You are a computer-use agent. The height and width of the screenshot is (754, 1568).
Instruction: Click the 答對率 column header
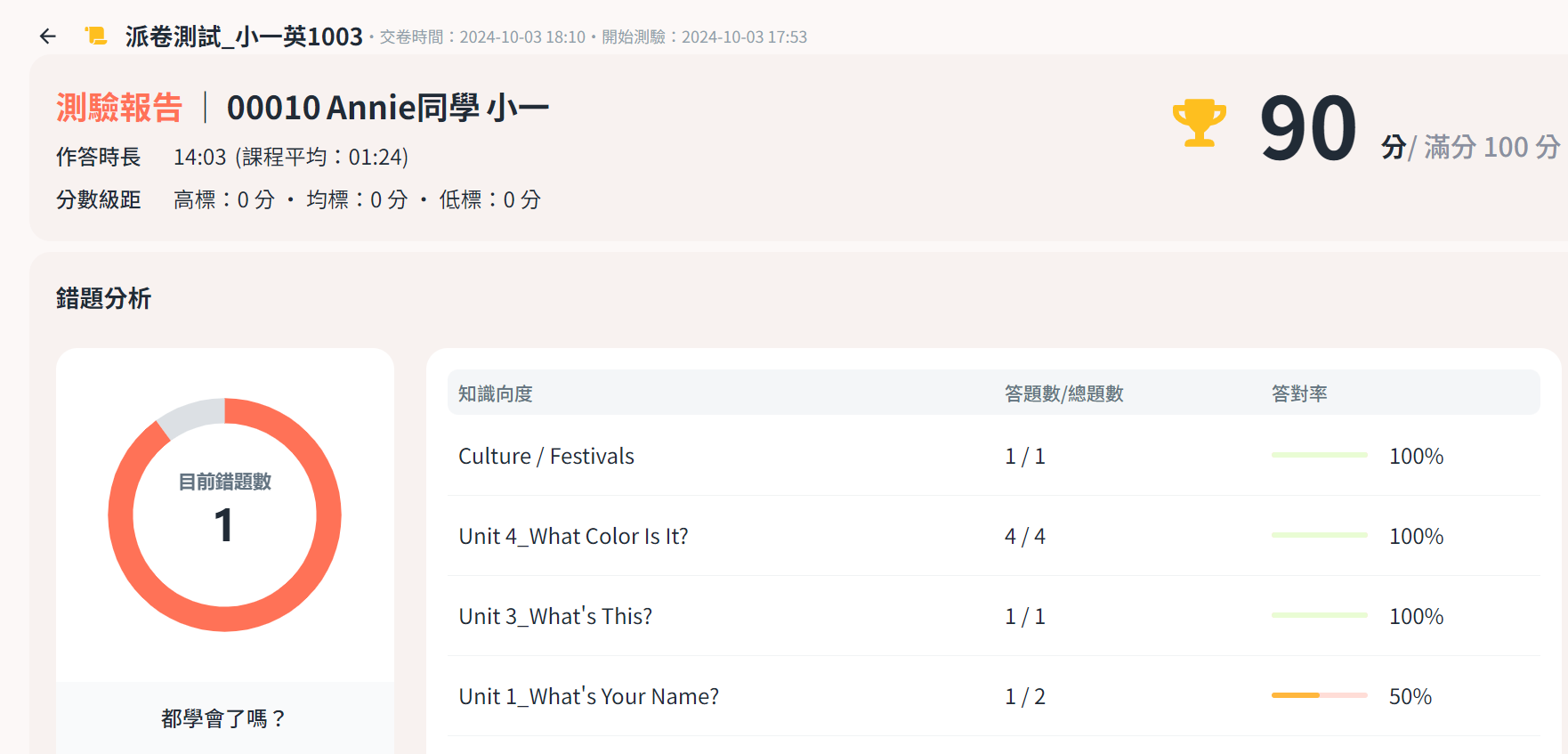coord(1299,393)
